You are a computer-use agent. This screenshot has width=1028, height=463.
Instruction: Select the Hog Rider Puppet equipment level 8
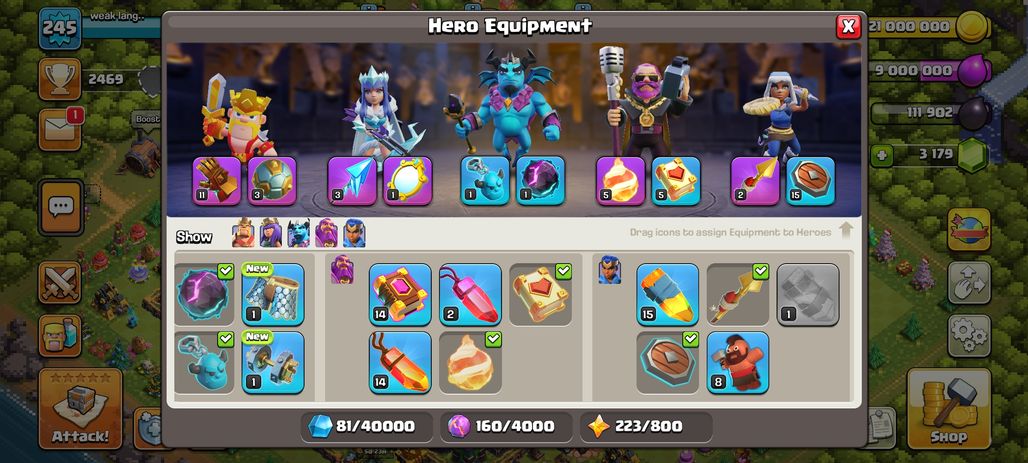click(738, 362)
